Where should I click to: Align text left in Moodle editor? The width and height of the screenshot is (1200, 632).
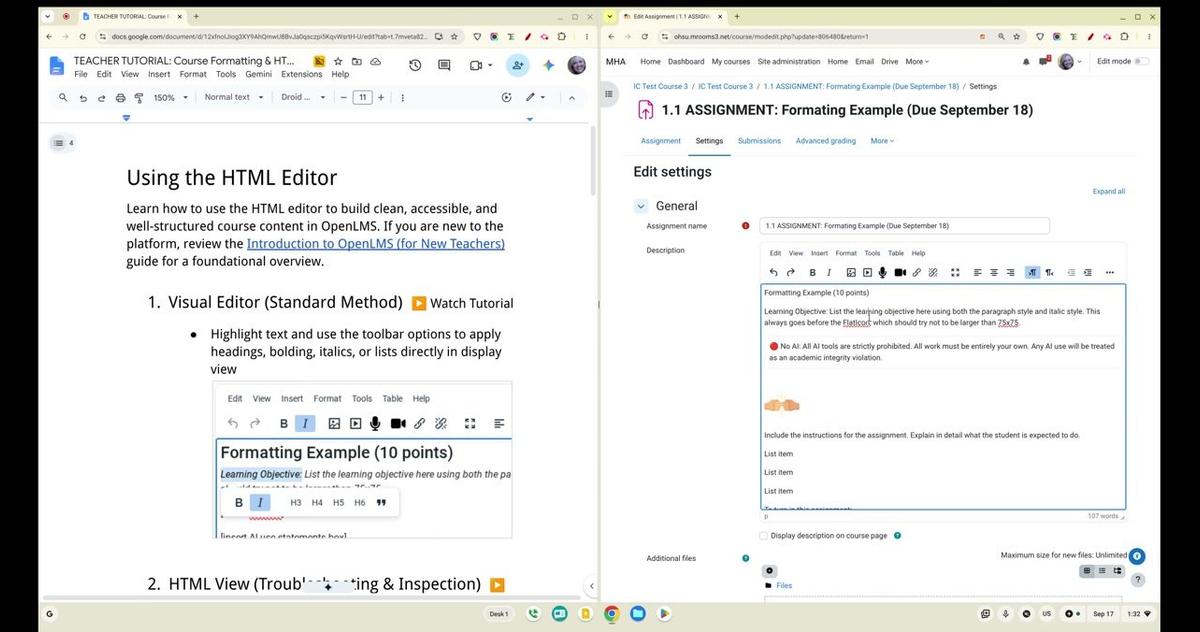[978, 272]
